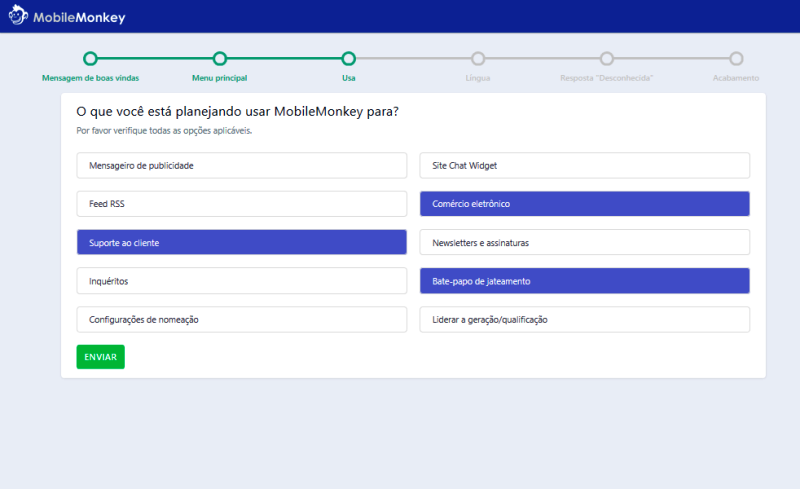Click the Língua step label
The width and height of the screenshot is (800, 489).
click(x=478, y=78)
